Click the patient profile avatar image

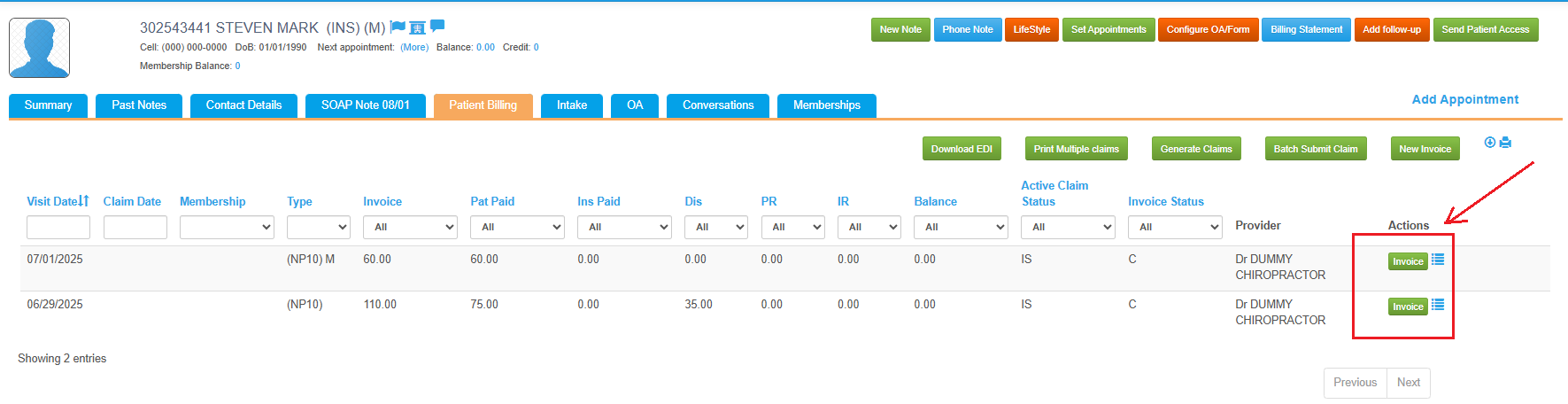pos(39,48)
